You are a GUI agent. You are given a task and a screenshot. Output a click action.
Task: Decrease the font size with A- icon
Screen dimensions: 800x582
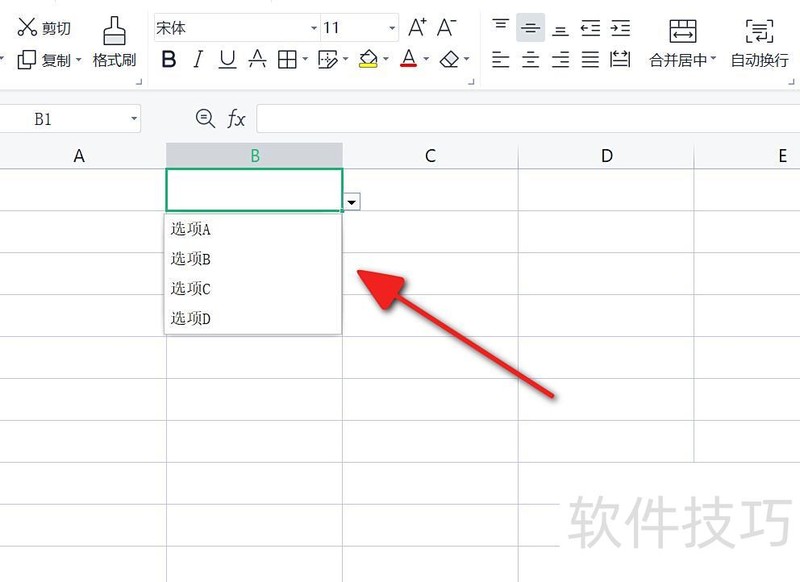(447, 27)
